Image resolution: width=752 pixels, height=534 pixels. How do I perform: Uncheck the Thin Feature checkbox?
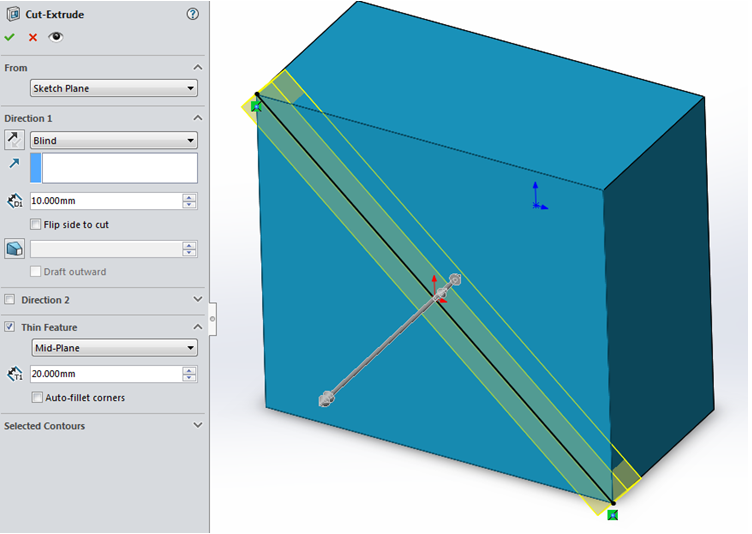click(x=10, y=327)
